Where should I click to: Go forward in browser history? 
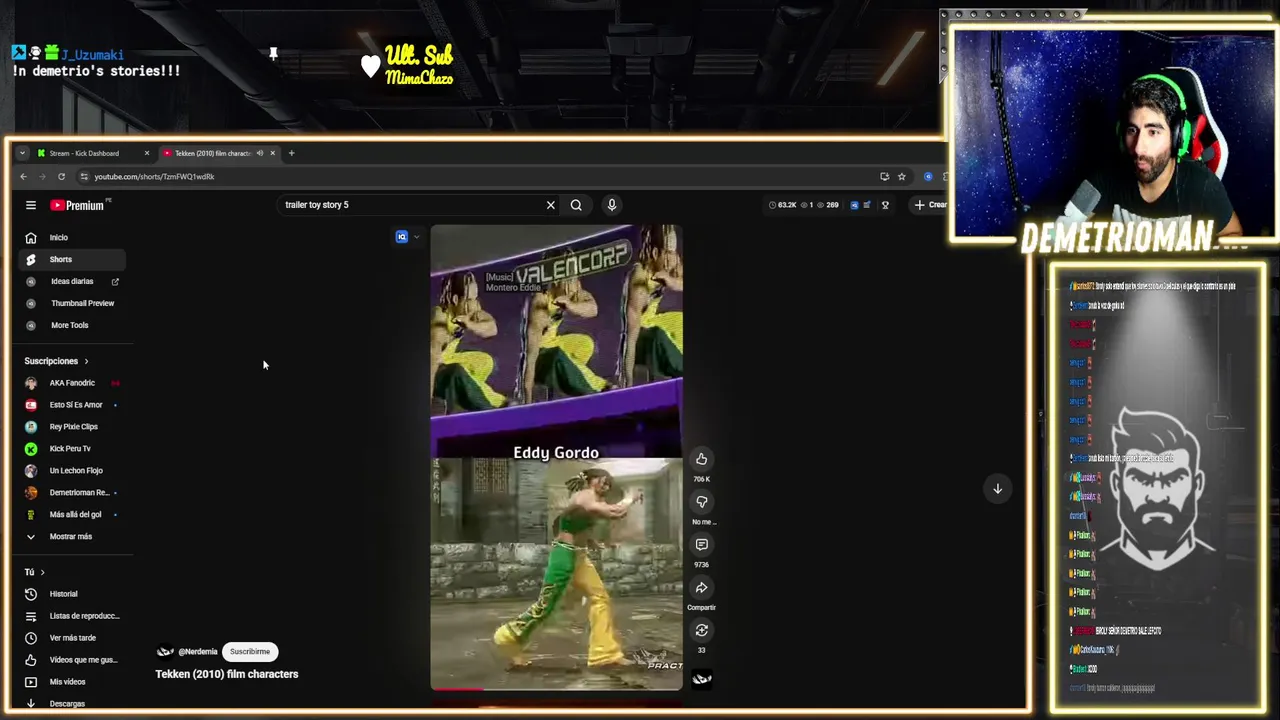[x=42, y=177]
